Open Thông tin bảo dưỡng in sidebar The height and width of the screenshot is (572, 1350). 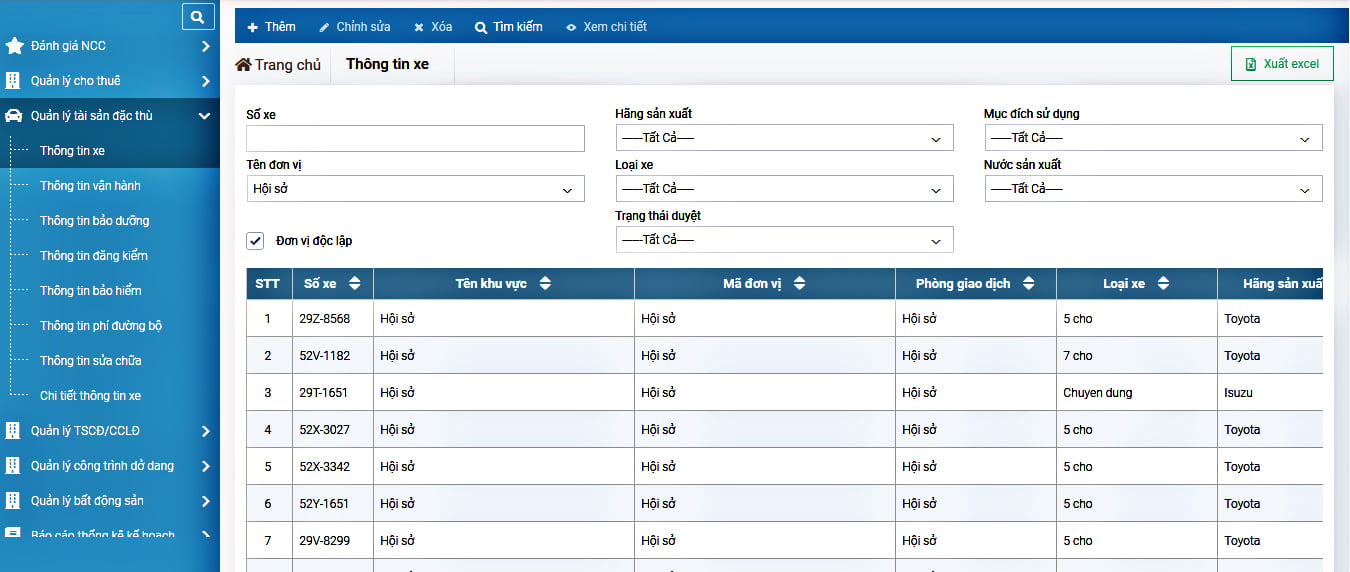pyautogui.click(x=94, y=221)
